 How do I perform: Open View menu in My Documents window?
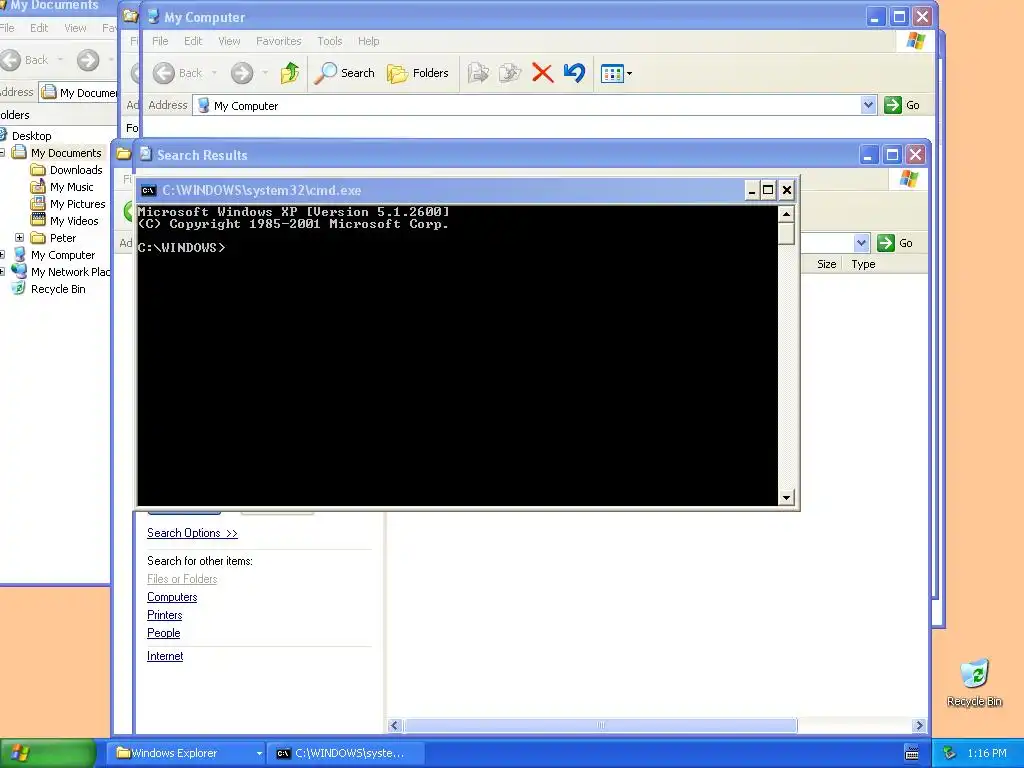pos(75,28)
